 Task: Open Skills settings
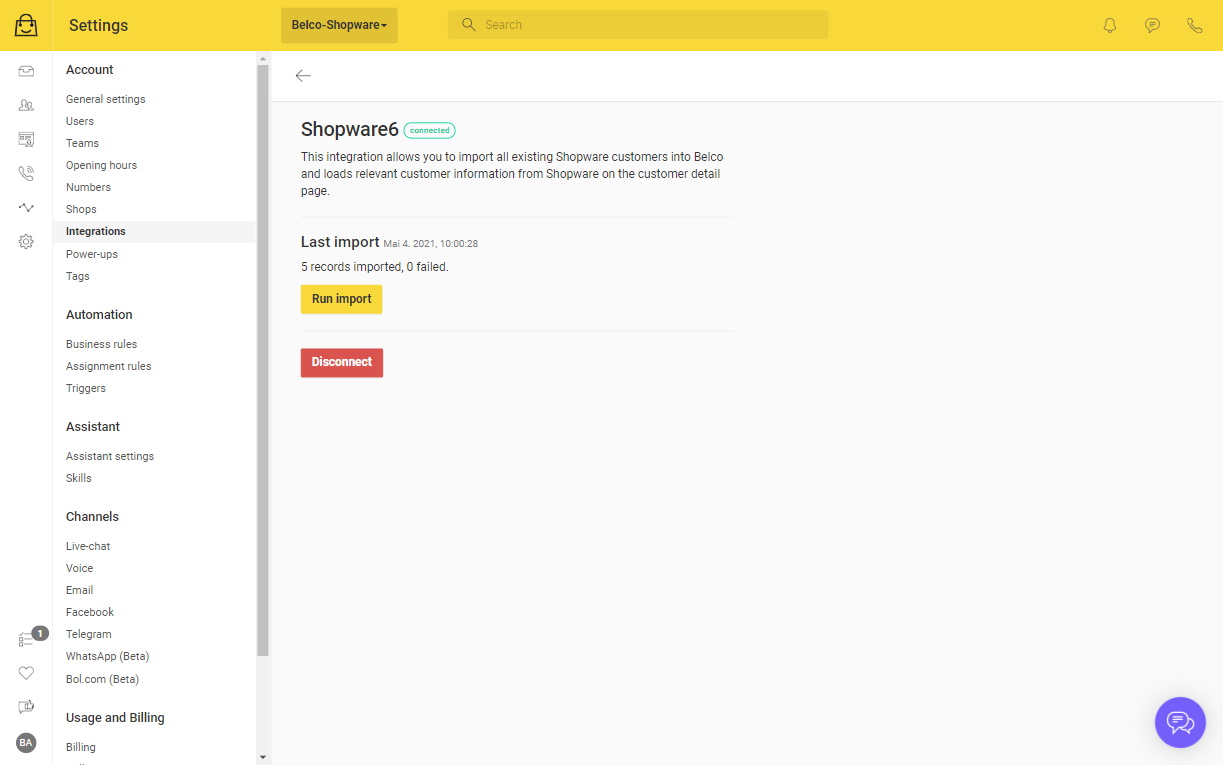[79, 478]
